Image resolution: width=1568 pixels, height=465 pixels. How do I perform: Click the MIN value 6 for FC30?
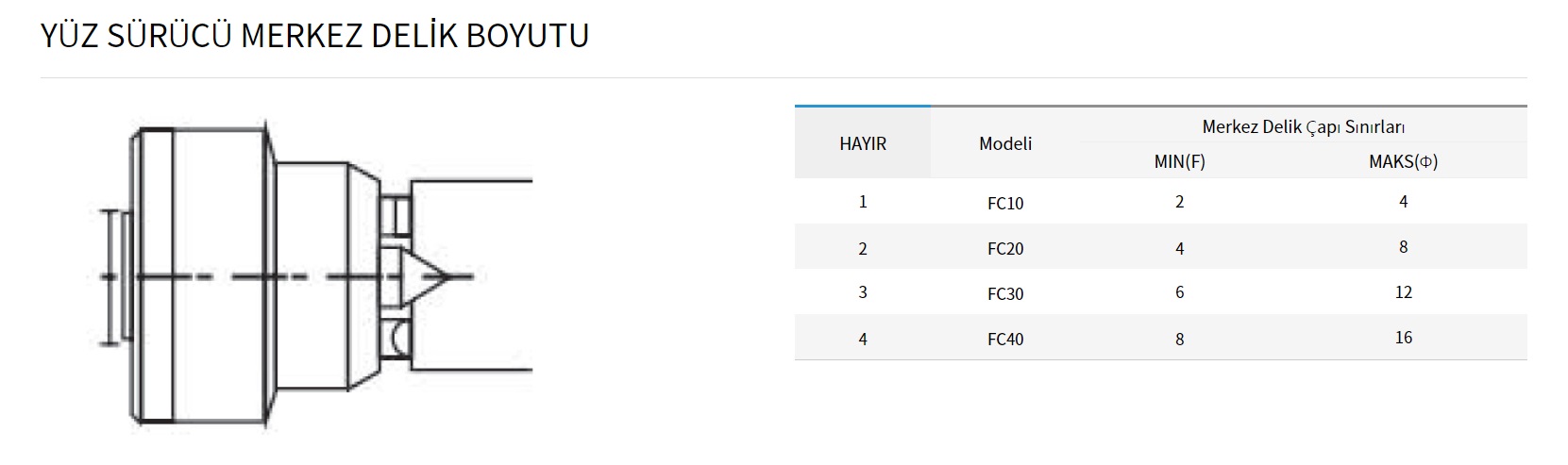click(x=1180, y=292)
